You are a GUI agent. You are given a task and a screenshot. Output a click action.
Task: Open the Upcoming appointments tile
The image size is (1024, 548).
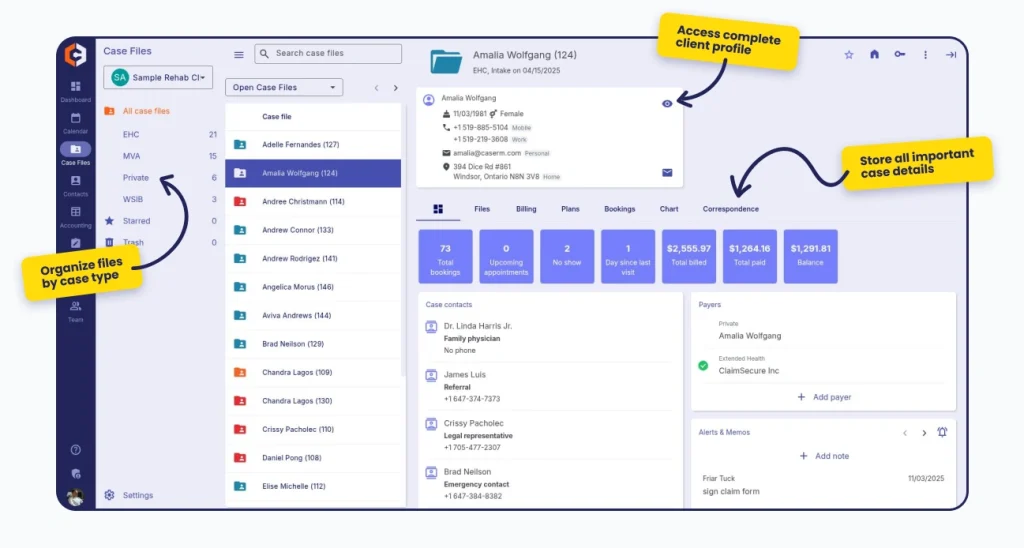pos(506,256)
